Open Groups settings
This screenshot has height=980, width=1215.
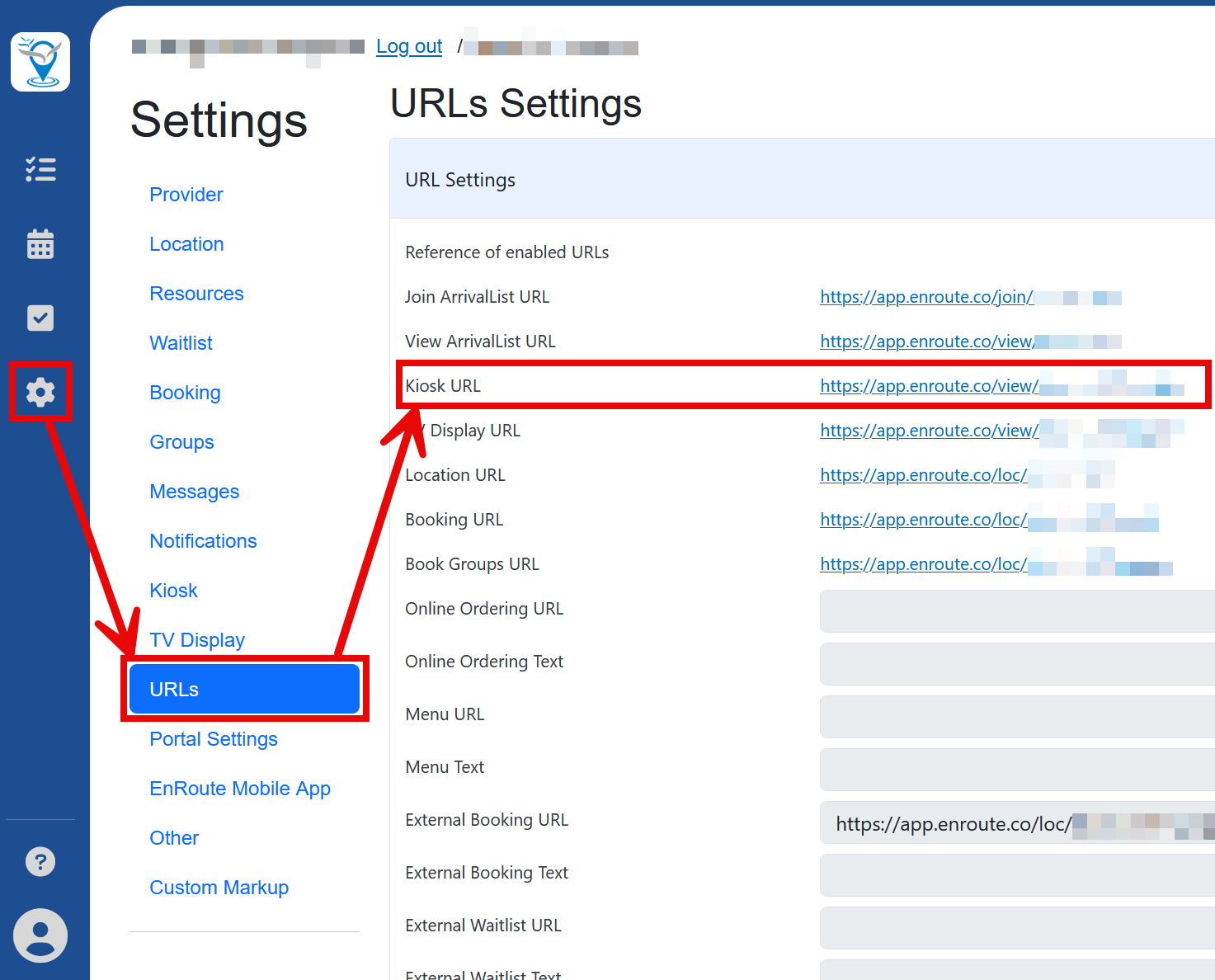pyautogui.click(x=181, y=442)
